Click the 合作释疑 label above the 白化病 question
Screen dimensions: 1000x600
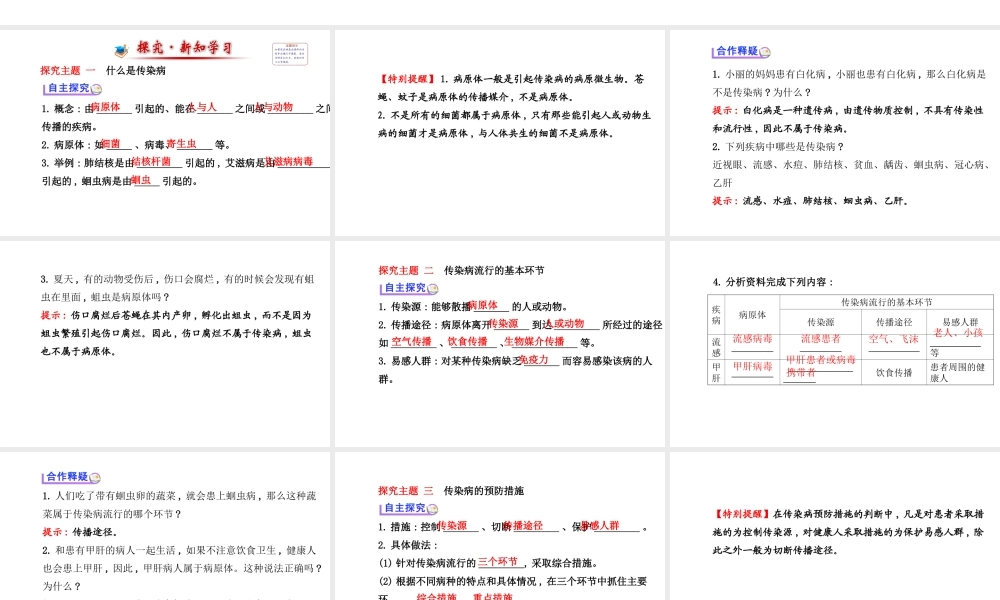[x=737, y=51]
